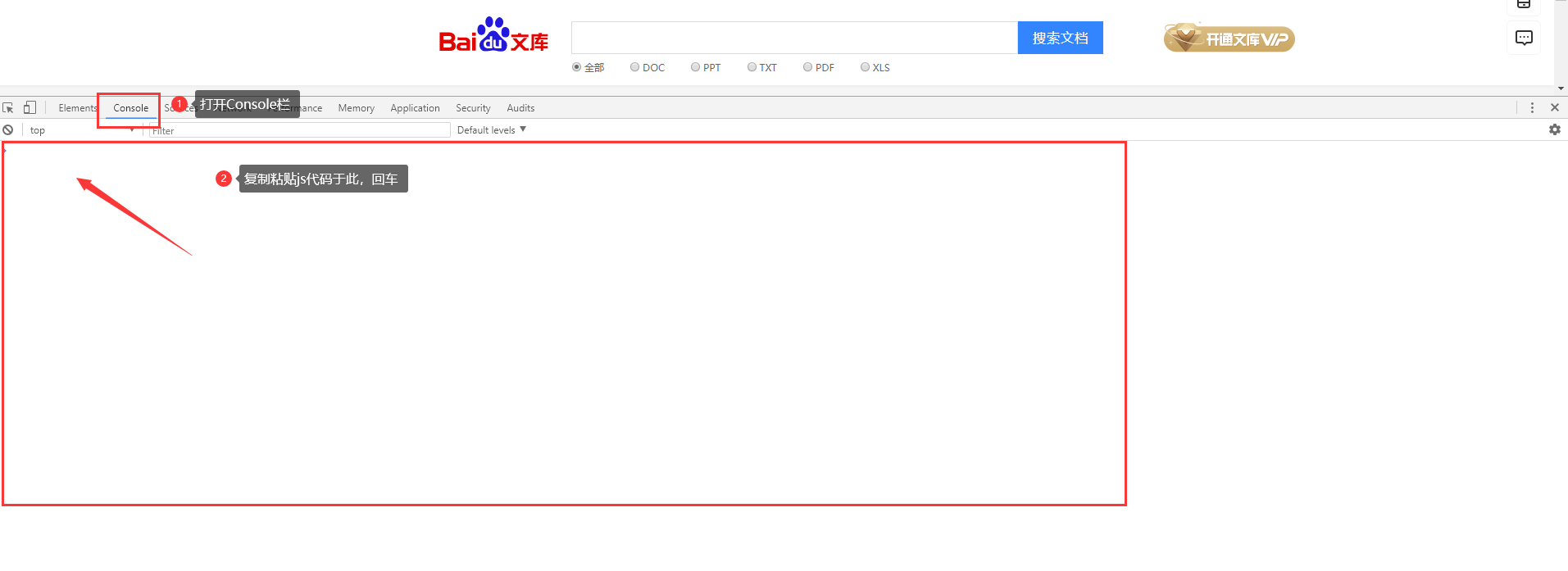Open the DevTools three-dot menu
Viewport: 1568px width, 571px height.
(x=1532, y=107)
